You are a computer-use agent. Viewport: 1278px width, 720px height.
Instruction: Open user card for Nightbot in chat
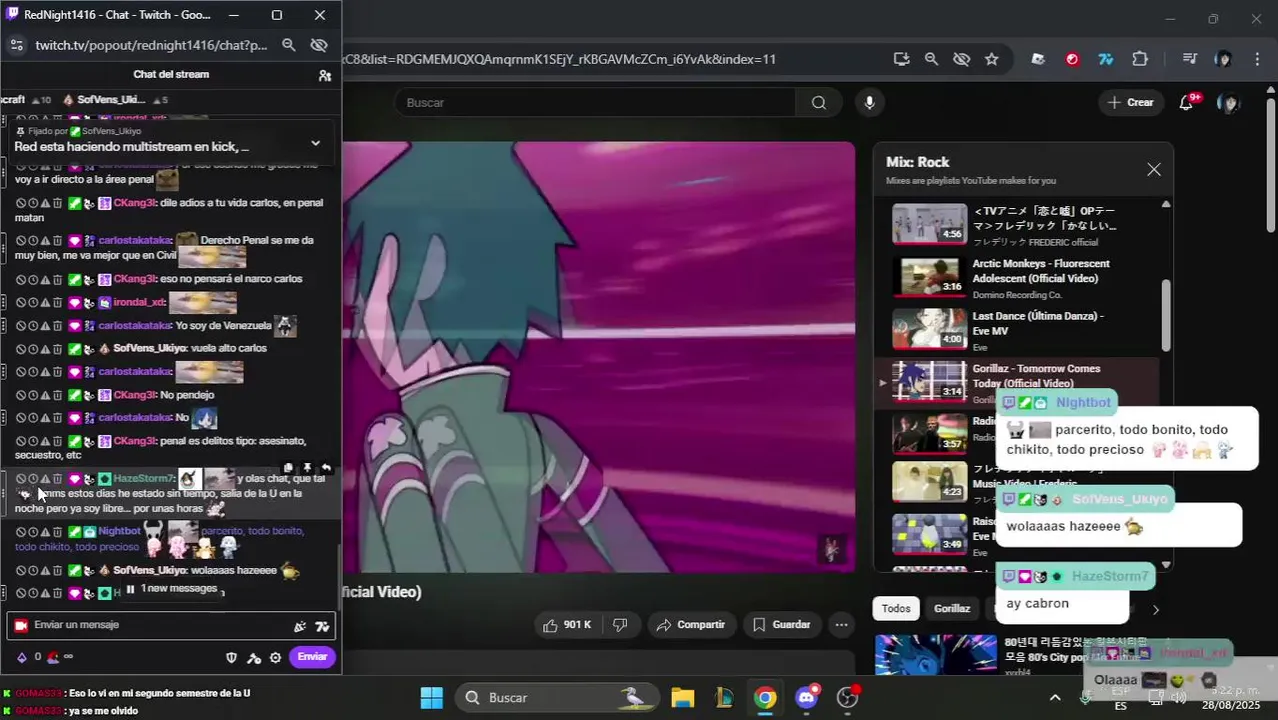point(119,531)
